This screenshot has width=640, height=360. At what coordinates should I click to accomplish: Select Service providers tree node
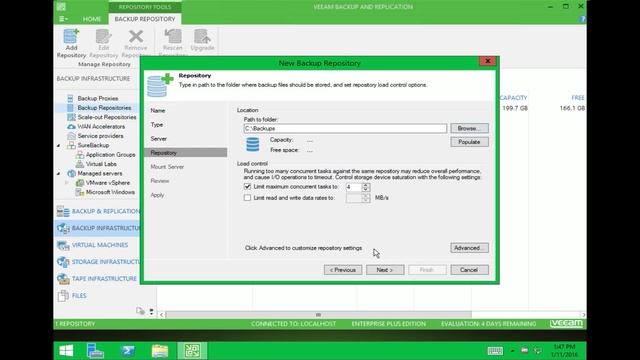100,136
